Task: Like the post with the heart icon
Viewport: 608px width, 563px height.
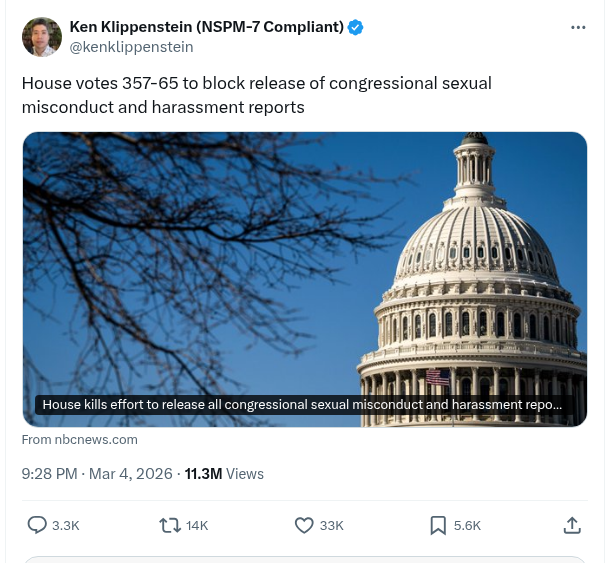Action: 304,525
